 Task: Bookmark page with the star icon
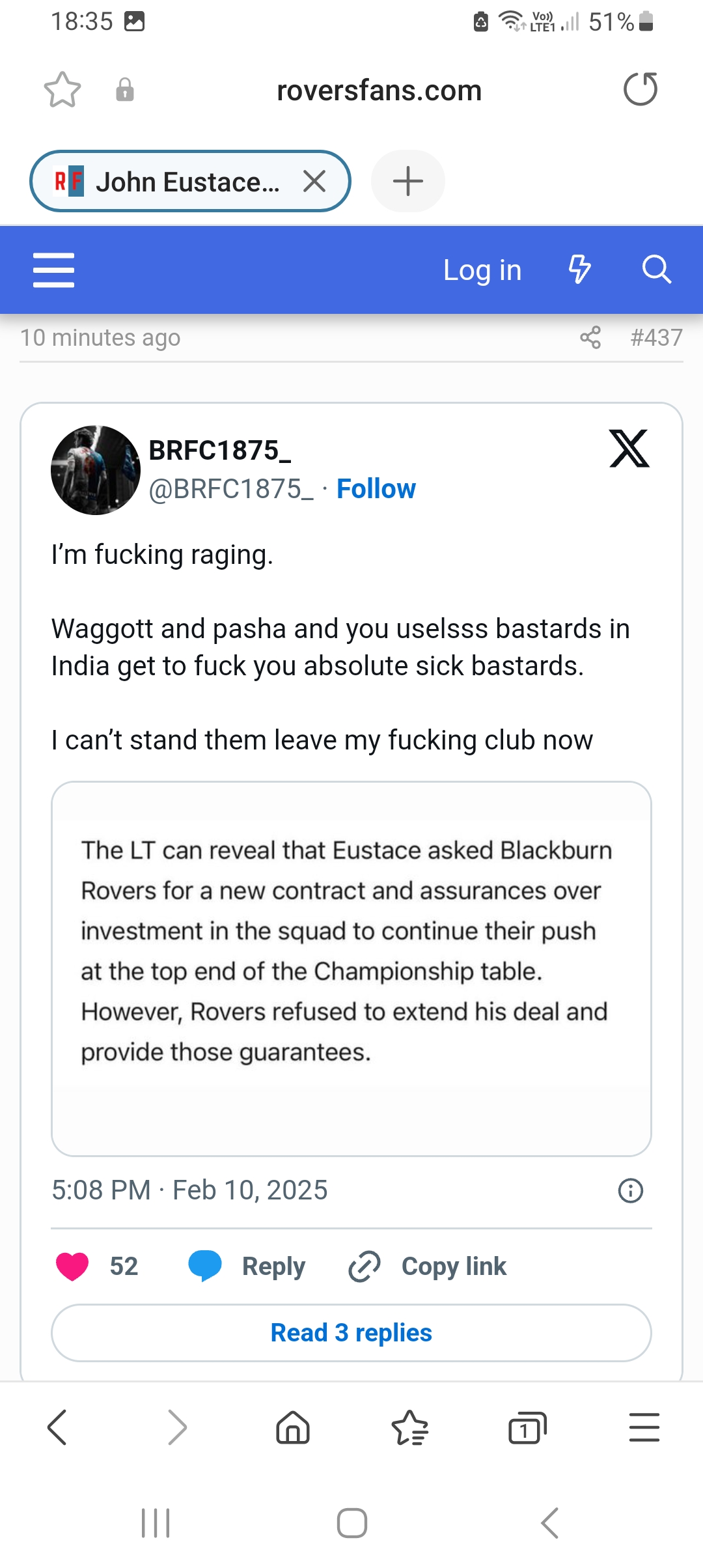[x=62, y=90]
